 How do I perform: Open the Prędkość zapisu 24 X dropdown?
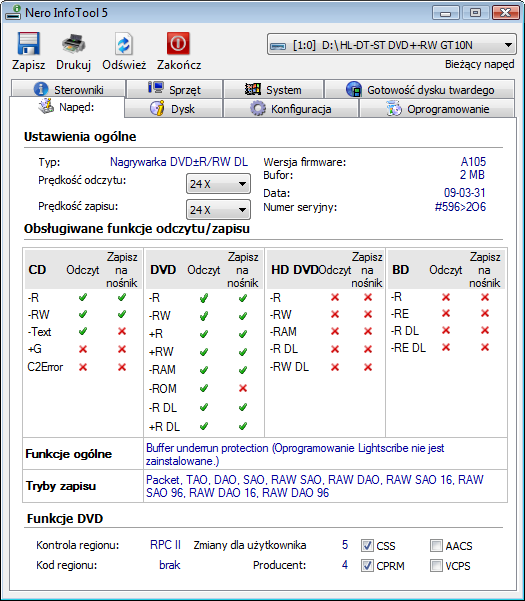[x=218, y=210]
